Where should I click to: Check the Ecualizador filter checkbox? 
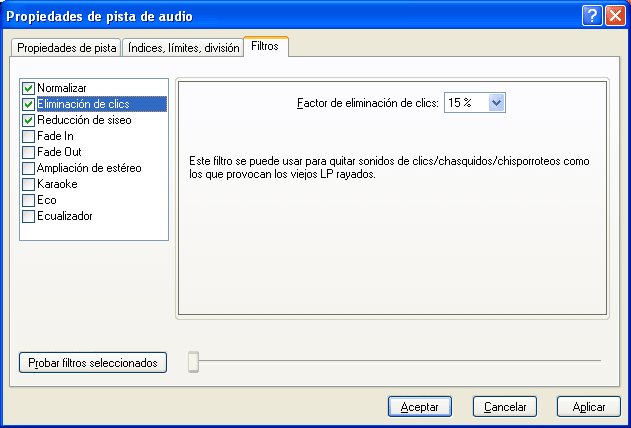29,216
